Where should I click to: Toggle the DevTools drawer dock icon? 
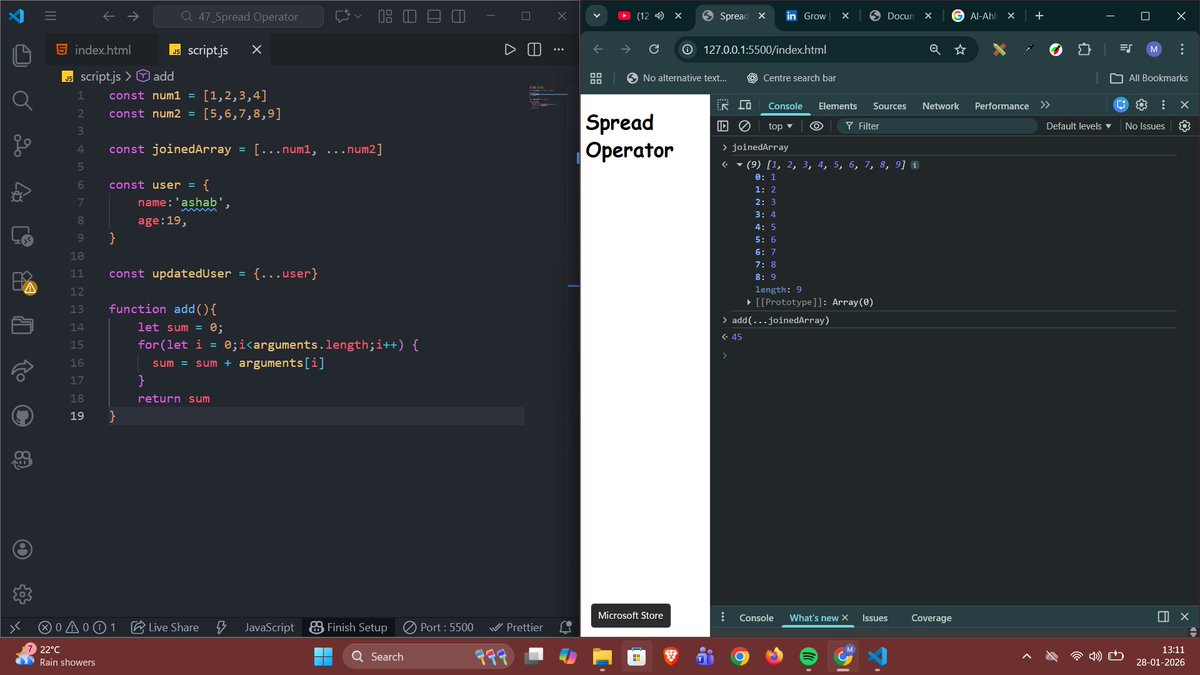(1163, 617)
